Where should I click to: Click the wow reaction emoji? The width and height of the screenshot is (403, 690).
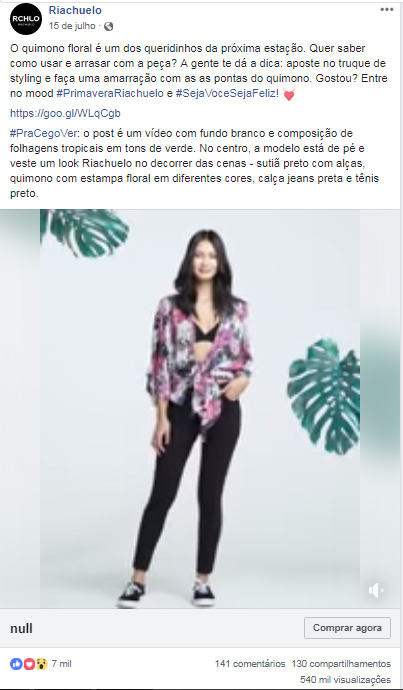41,664
